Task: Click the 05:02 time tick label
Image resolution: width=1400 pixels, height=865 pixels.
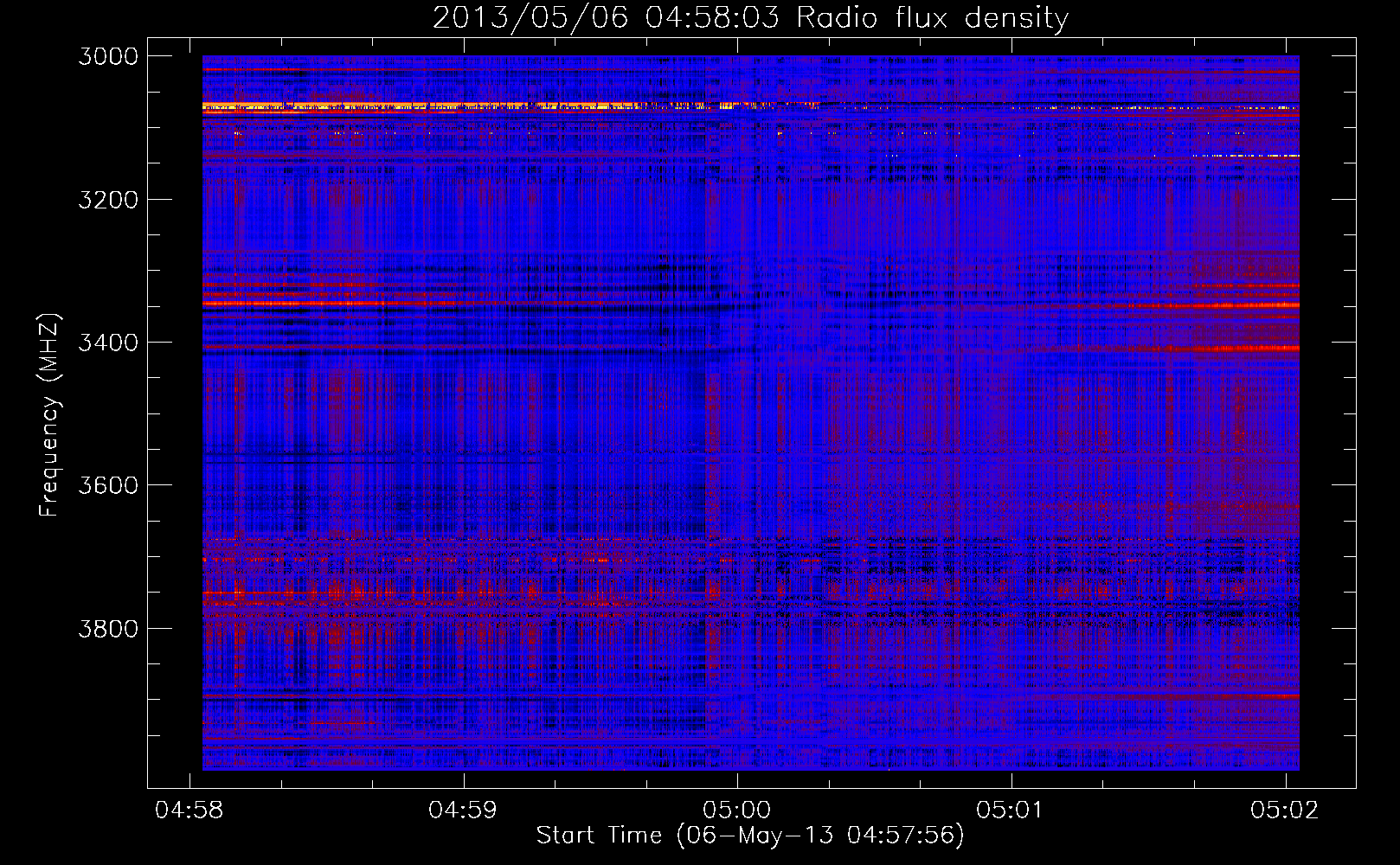Action: tap(1285, 810)
